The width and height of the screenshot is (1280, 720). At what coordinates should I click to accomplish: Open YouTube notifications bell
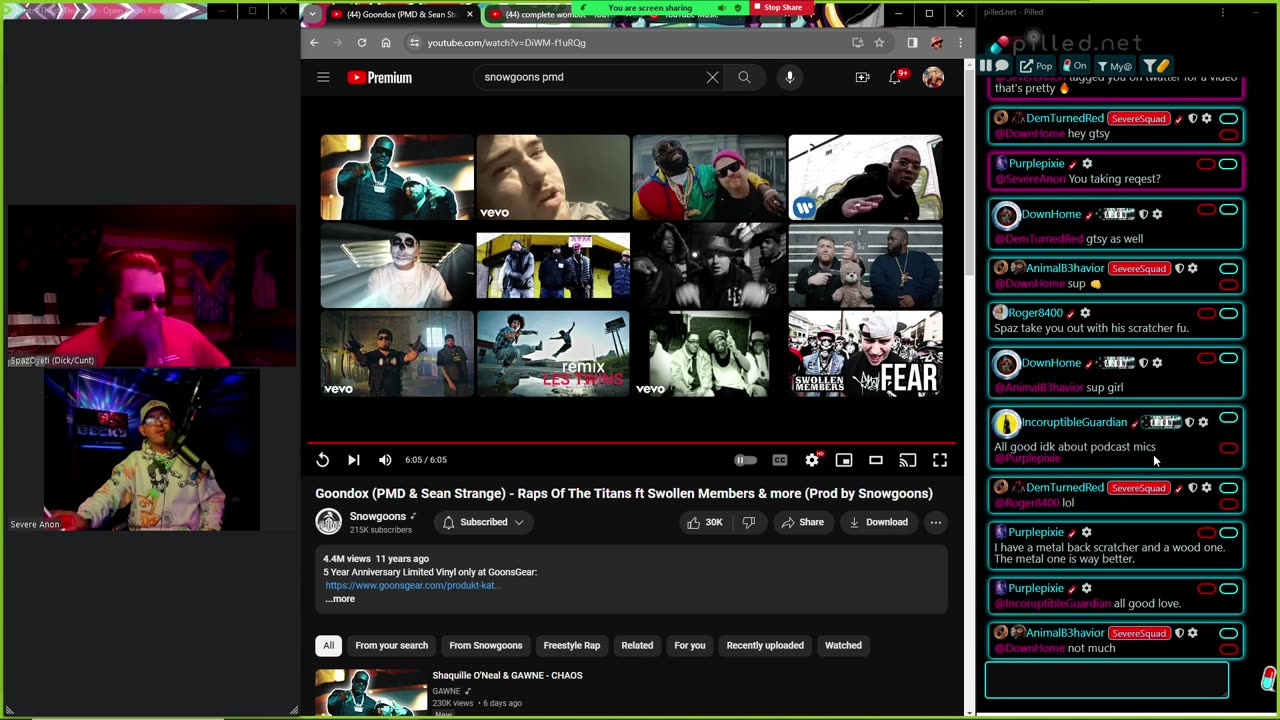click(896, 77)
